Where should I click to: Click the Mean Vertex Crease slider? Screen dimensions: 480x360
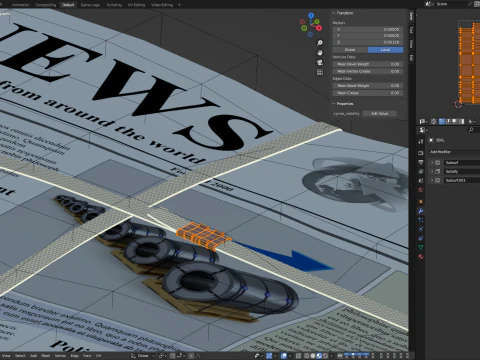pos(368,71)
